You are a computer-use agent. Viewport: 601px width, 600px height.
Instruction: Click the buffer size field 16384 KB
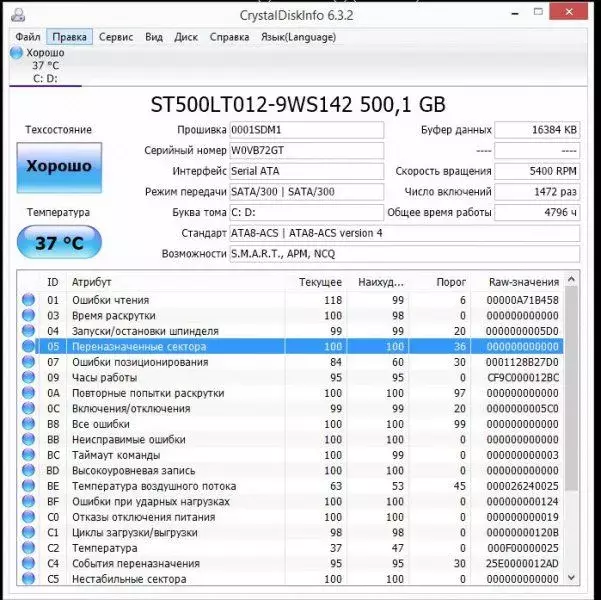537,130
